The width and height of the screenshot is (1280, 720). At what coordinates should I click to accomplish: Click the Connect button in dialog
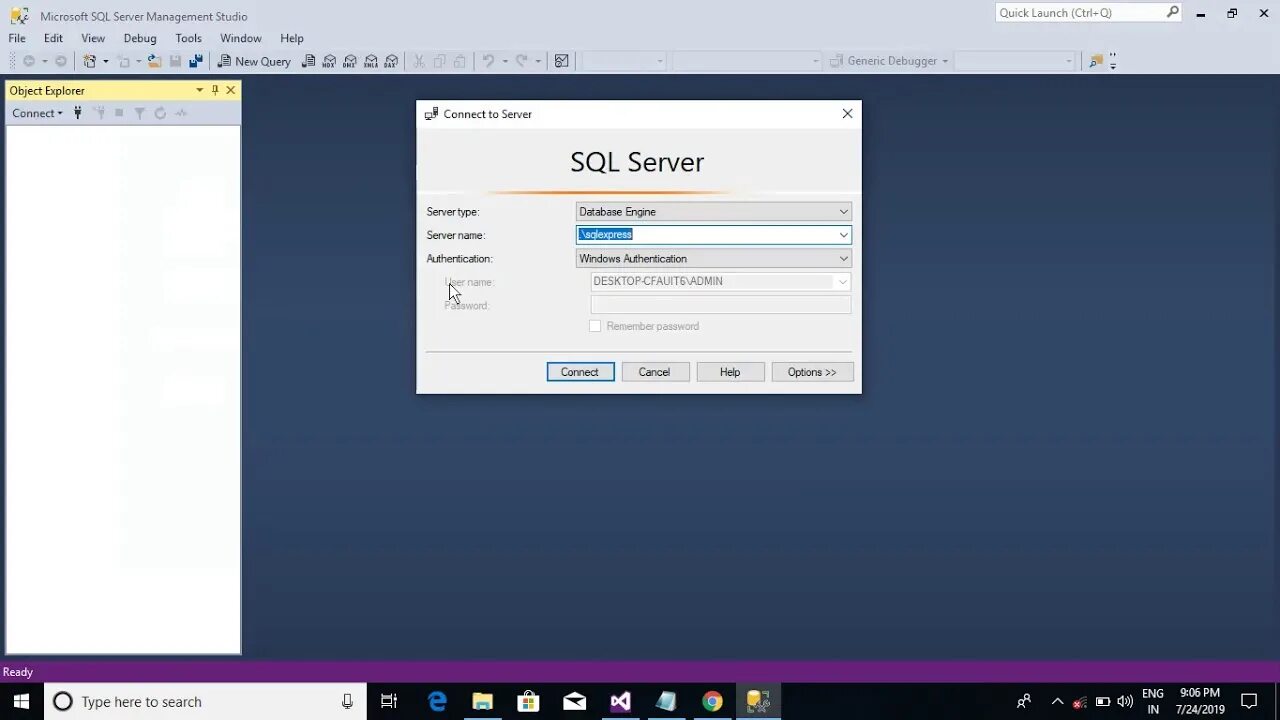point(580,372)
